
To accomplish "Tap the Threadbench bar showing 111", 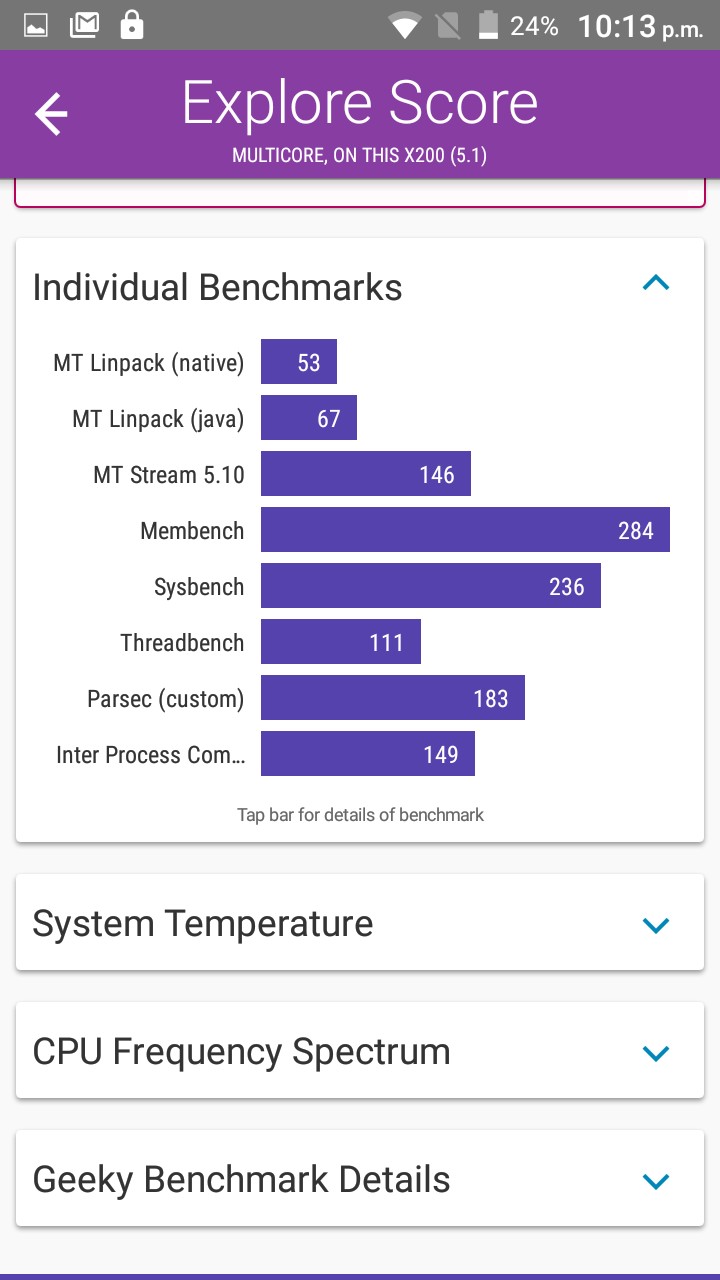I will pyautogui.click(x=340, y=642).
